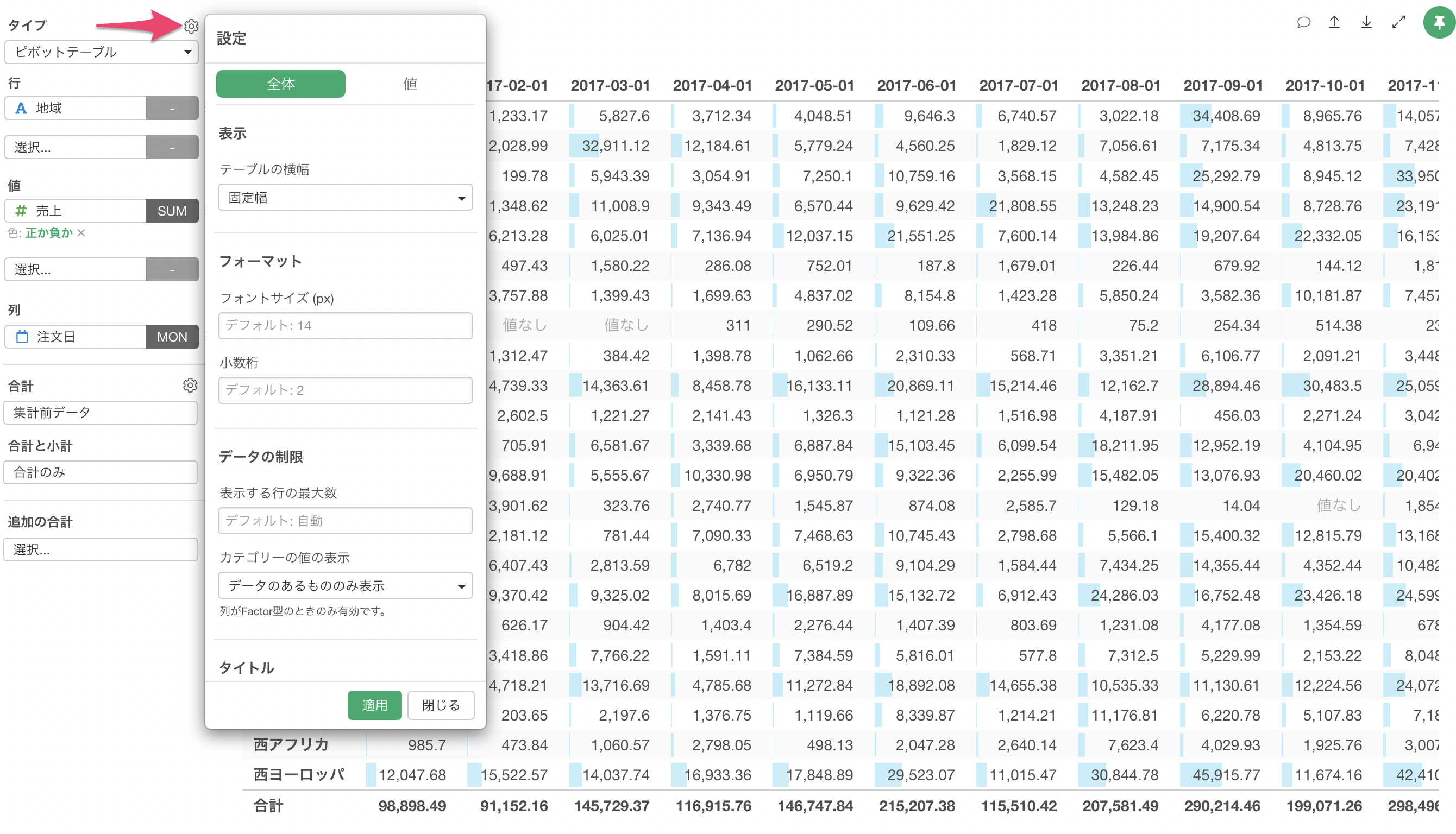Open the 固定幅 table width dropdown
Viewport: 1456px width, 834px height.
[x=345, y=198]
